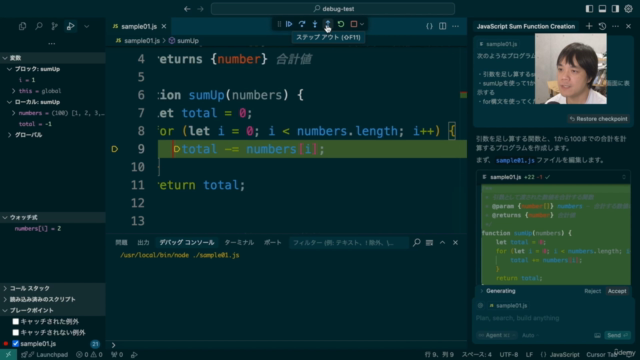Select the total = -1 variable row
The image size is (640, 360).
click(35, 124)
